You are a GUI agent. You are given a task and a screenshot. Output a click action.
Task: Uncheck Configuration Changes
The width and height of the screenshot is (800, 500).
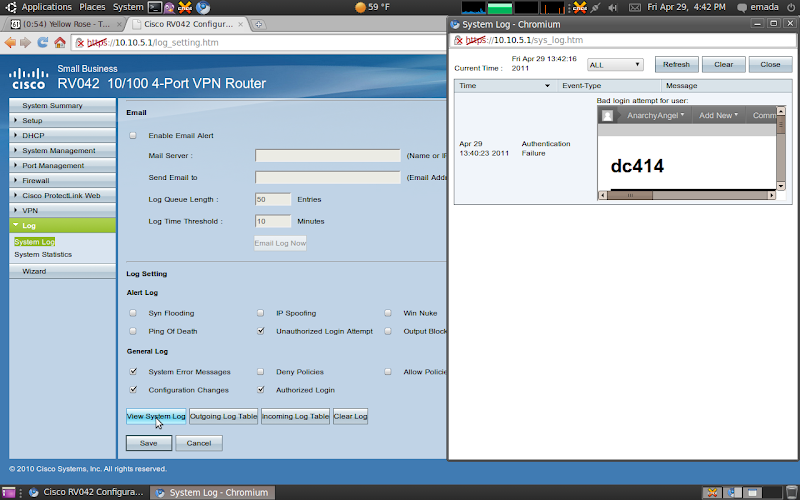[x=133, y=390]
